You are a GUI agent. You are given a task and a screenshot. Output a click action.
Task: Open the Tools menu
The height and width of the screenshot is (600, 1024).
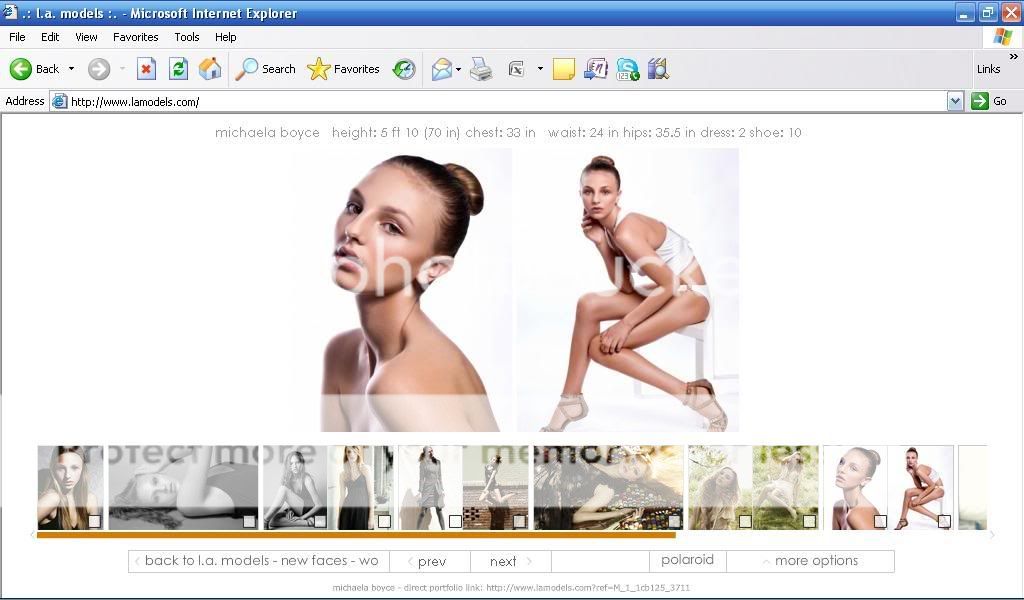[187, 37]
